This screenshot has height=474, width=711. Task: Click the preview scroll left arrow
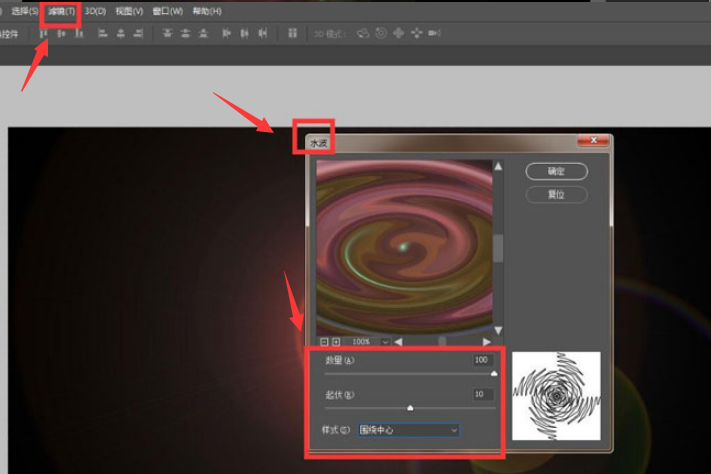click(x=398, y=342)
